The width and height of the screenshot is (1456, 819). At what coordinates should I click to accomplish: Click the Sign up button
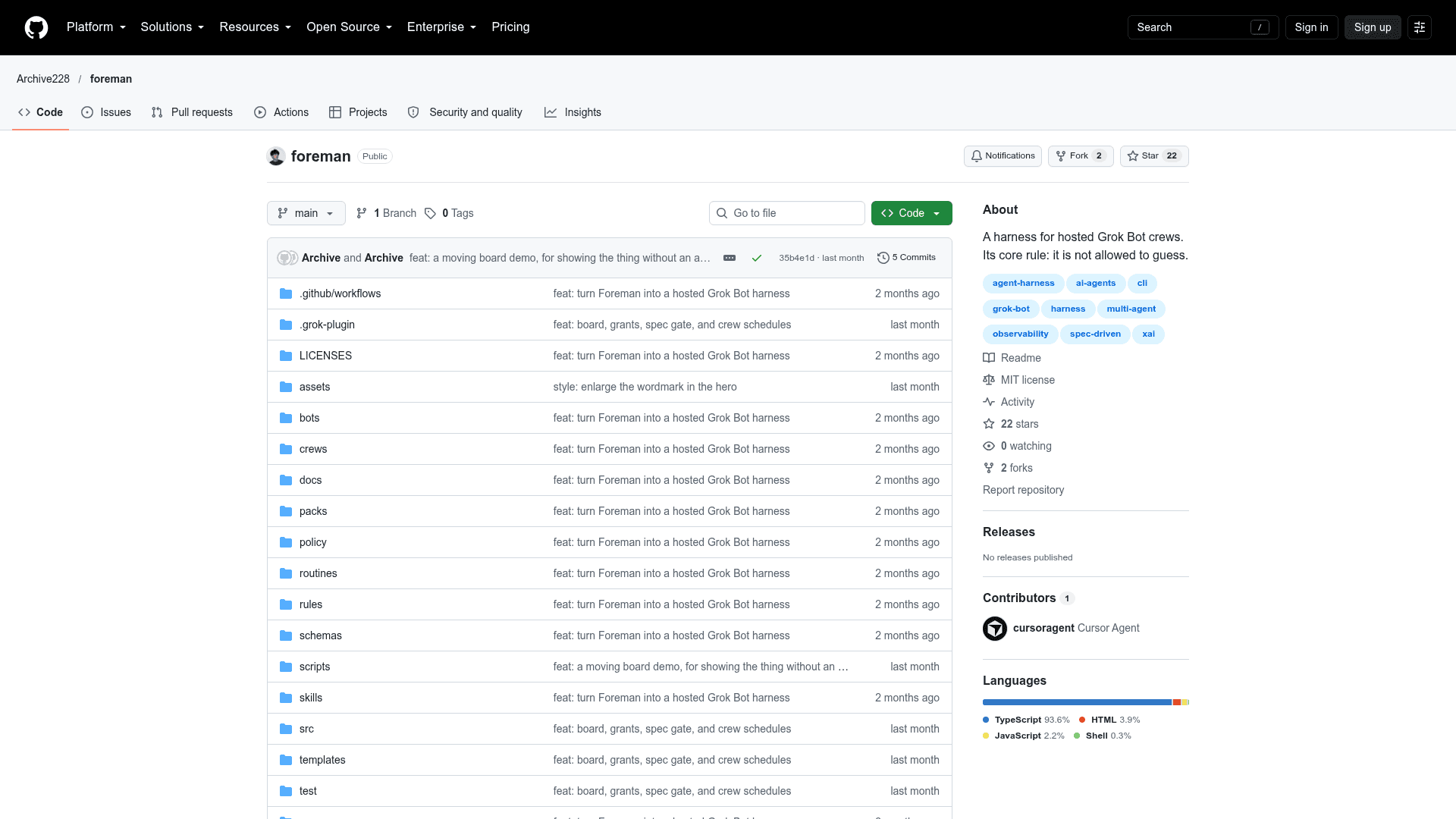coord(1373,27)
